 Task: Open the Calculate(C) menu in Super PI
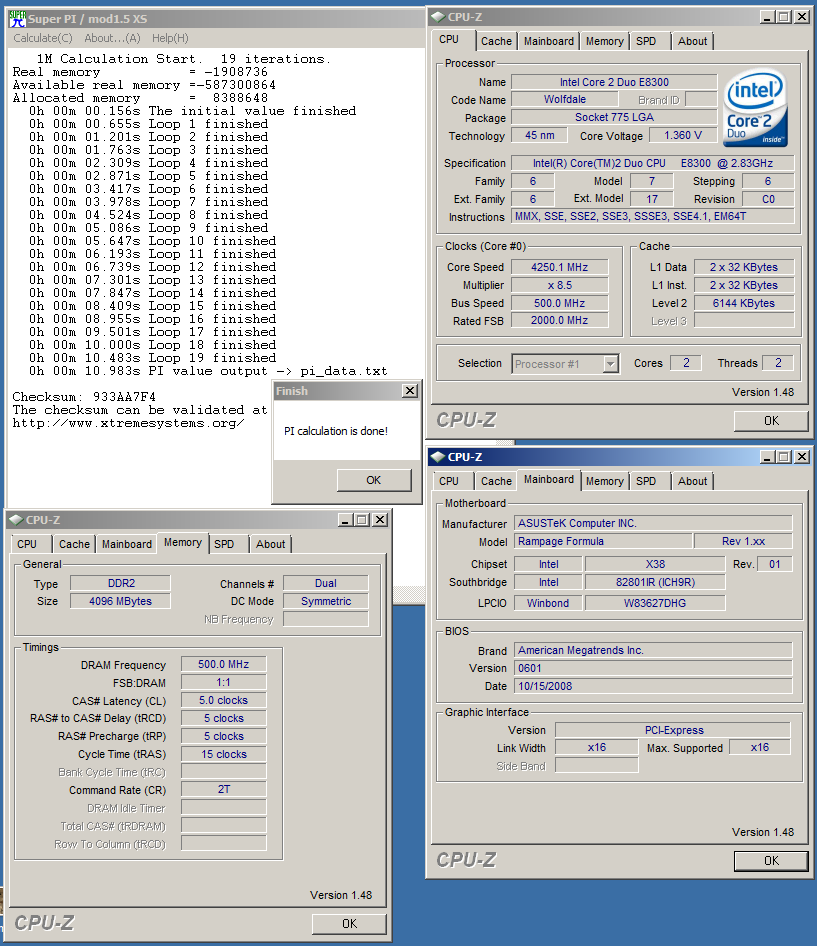point(43,38)
